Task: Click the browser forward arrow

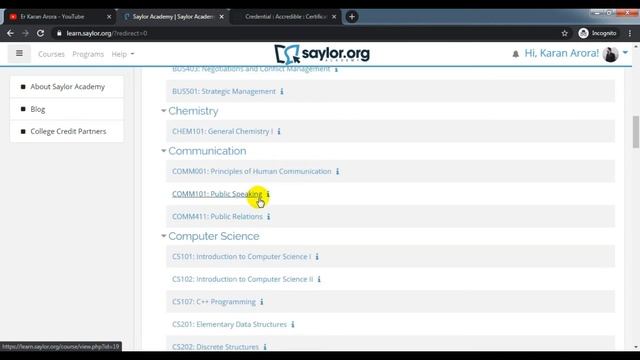Action: coord(25,33)
